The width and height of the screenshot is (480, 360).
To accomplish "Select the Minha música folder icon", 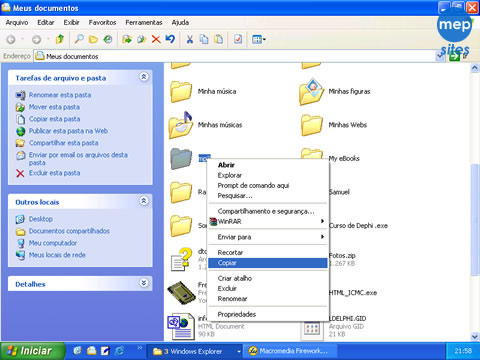I will [181, 91].
